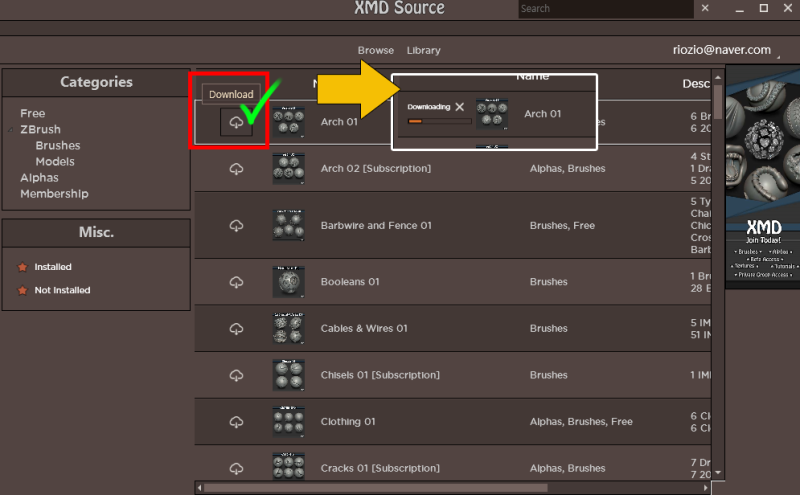The height and width of the screenshot is (495, 800).
Task: View Barbwire and Fence 01 thumbnail
Action: pos(288,225)
